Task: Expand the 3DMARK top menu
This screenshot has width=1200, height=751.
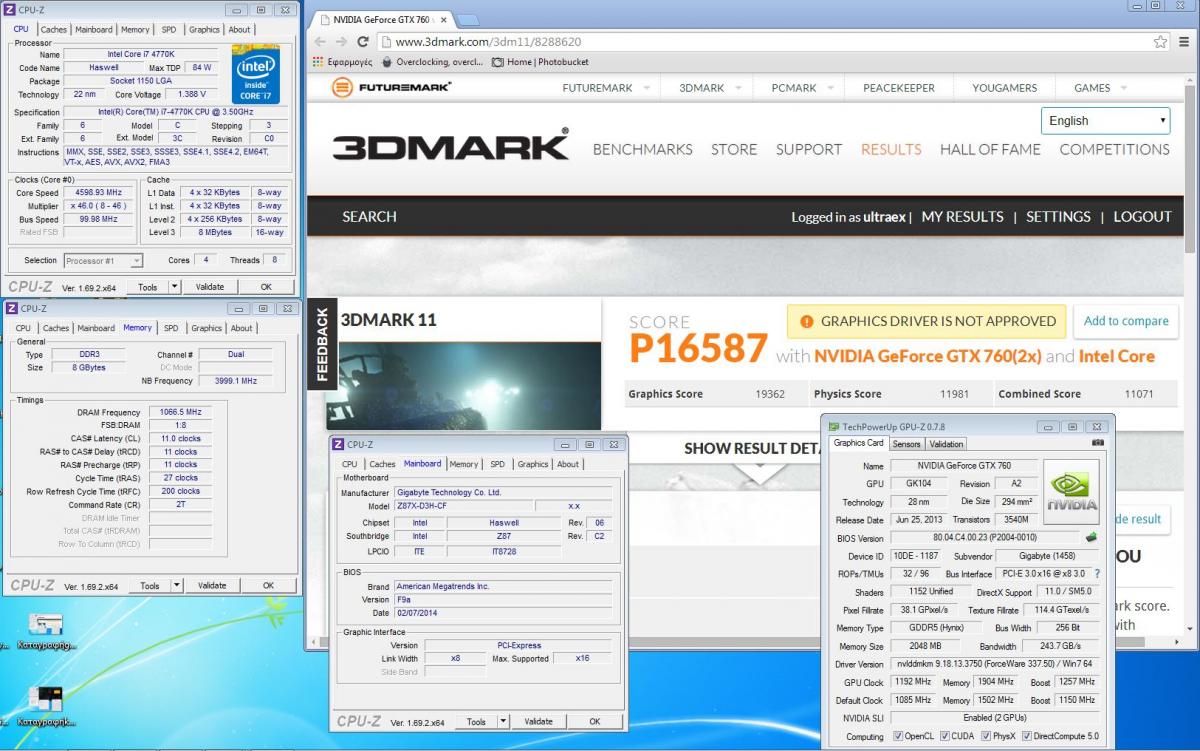Action: tap(737, 88)
